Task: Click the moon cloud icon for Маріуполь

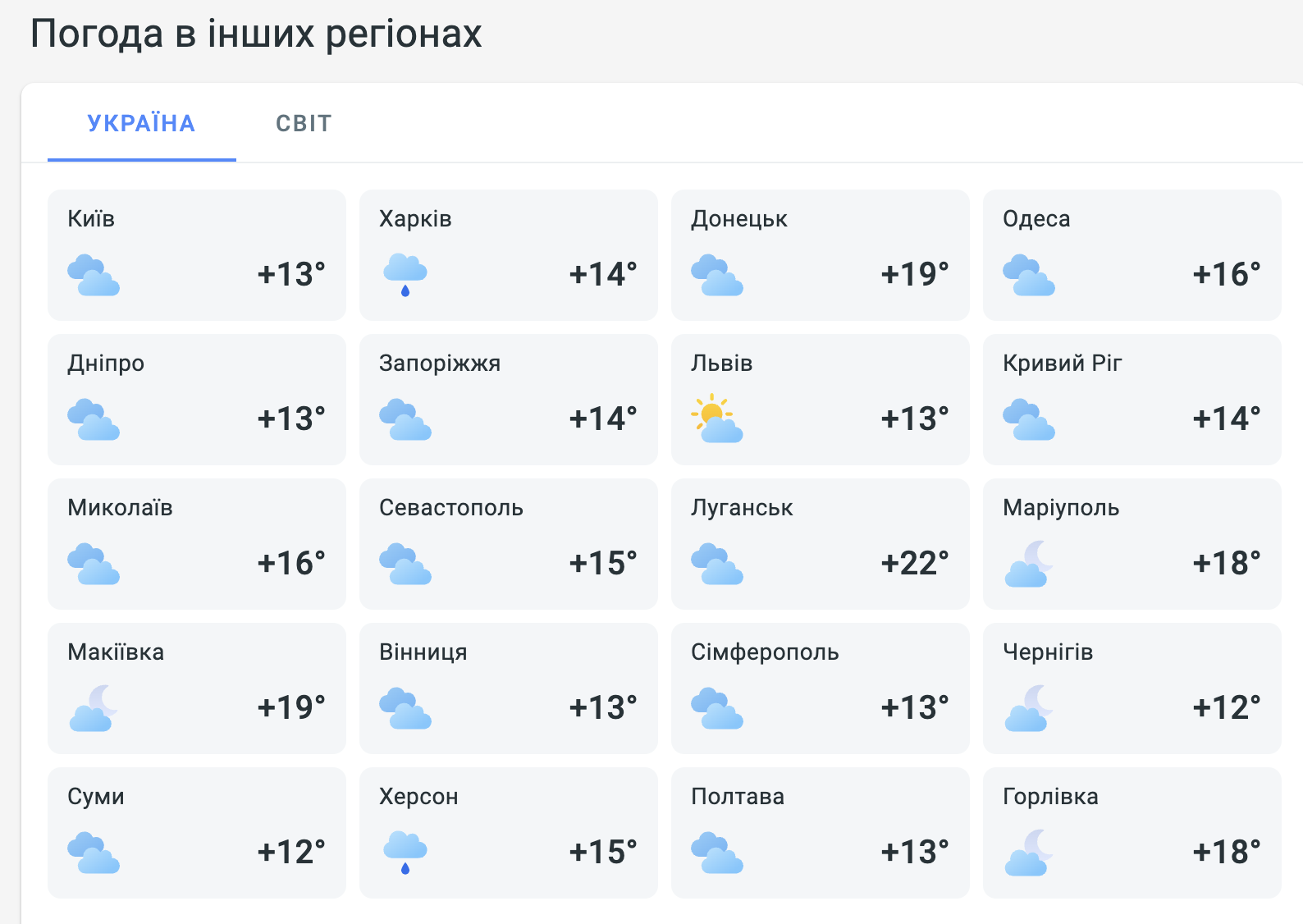Action: click(1029, 563)
